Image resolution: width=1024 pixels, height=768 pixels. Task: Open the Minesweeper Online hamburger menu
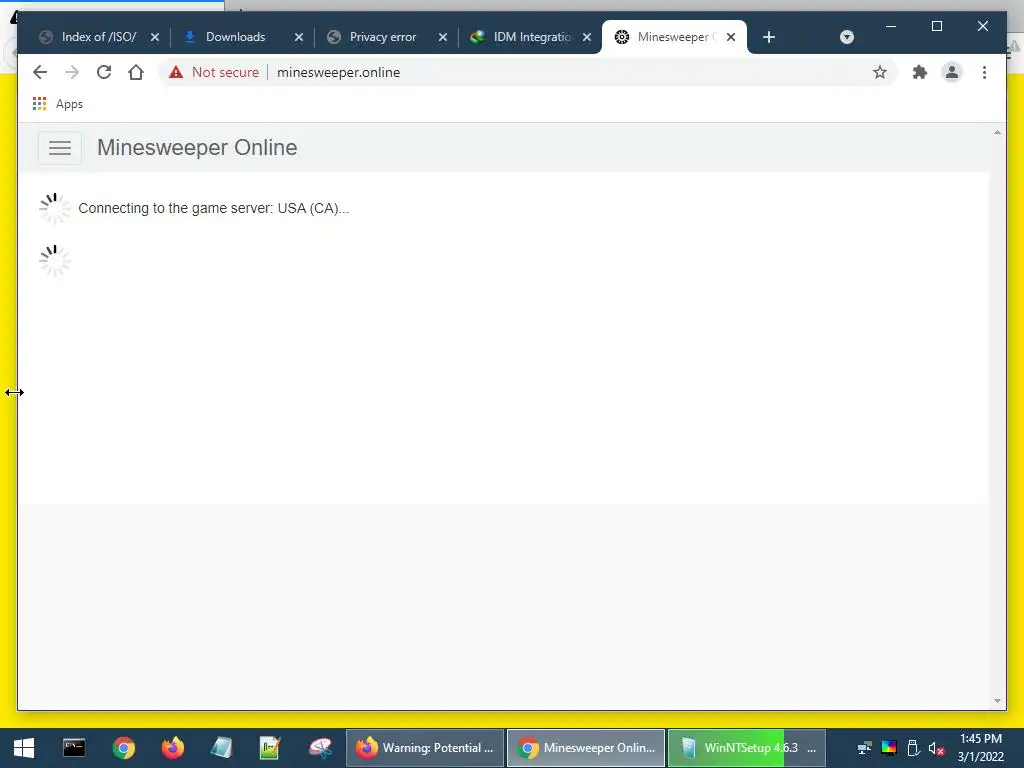tap(59, 148)
